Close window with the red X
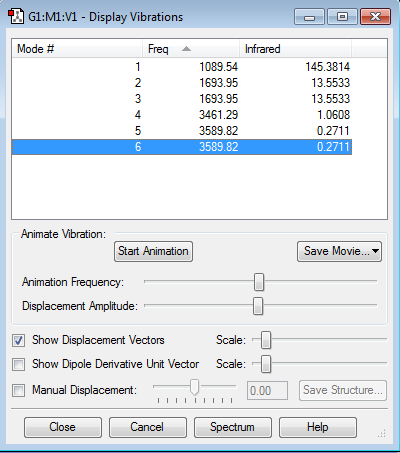Screen dimensions: 400x453 (x=375, y=17)
